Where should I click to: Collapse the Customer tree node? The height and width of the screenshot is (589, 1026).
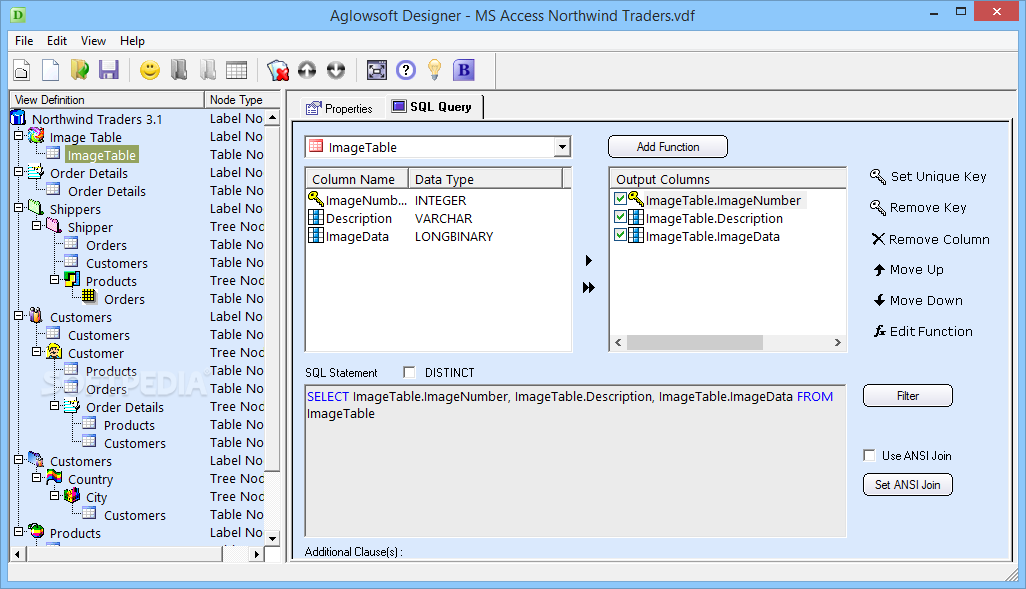click(37, 351)
